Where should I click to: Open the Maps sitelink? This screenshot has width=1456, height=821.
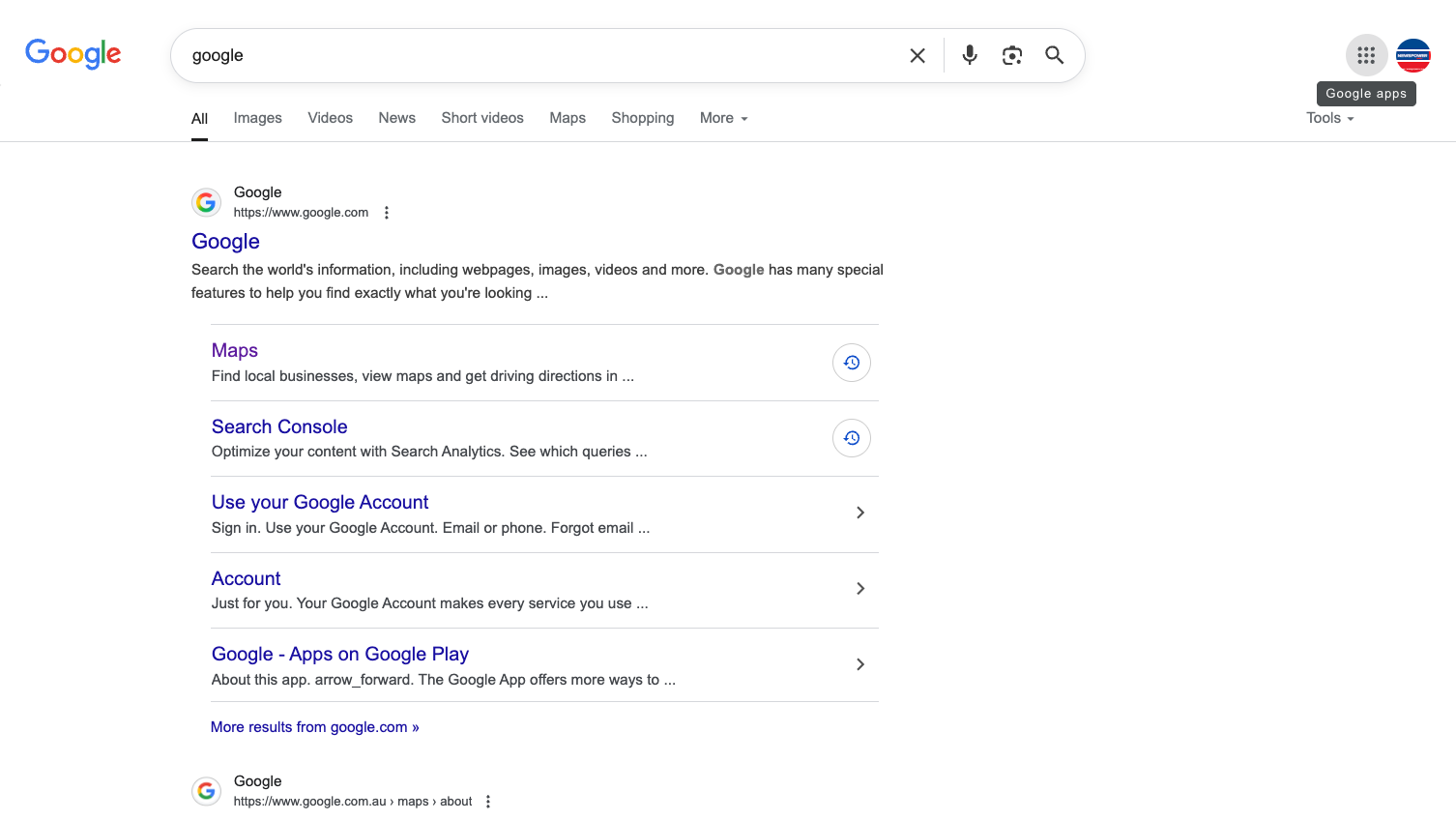[235, 350]
